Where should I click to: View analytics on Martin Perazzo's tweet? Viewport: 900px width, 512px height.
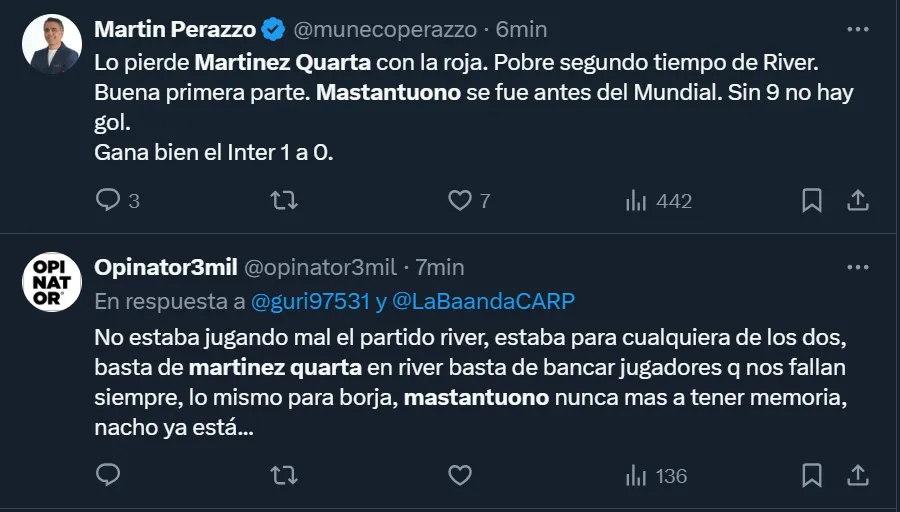coord(636,201)
